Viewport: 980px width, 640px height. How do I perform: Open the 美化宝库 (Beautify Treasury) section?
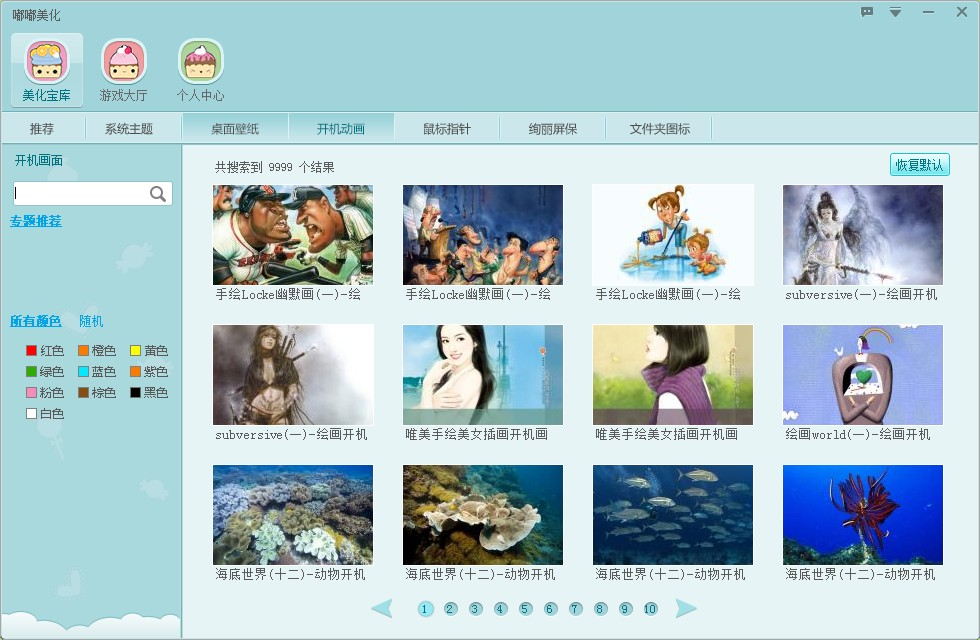[45, 68]
